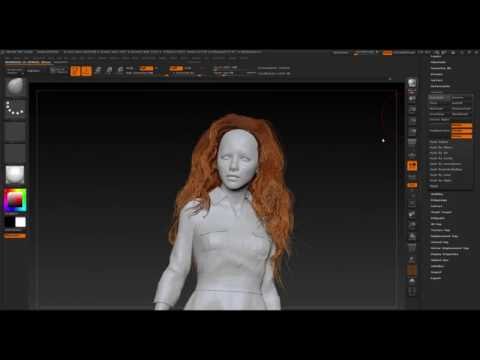Toggle the orange Draw mode button
The image size is (480, 360).
tap(87, 71)
